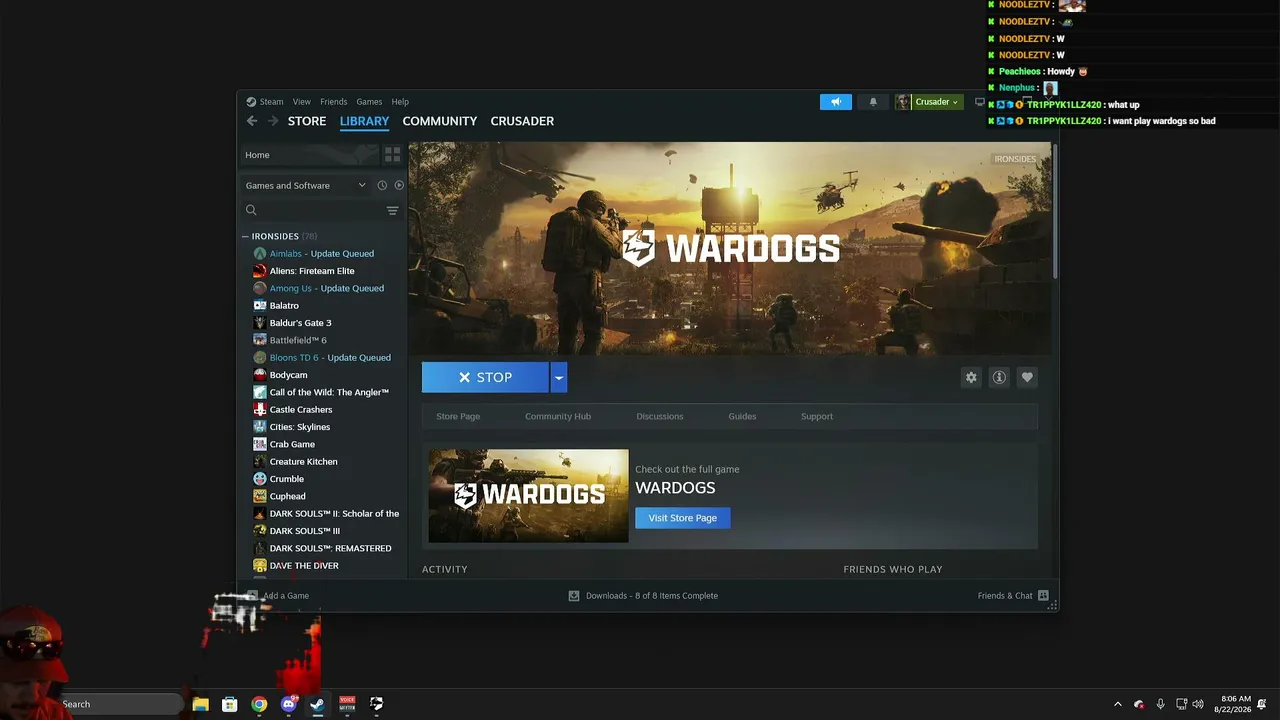Click the Visit Store Page button
Image resolution: width=1280 pixels, height=720 pixels.
click(x=683, y=518)
